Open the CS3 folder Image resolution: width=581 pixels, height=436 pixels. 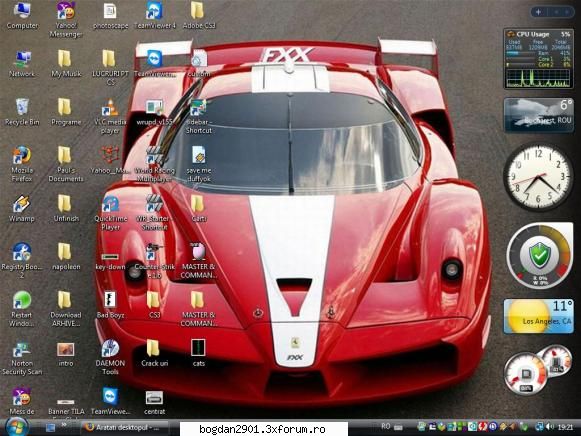(x=155, y=305)
